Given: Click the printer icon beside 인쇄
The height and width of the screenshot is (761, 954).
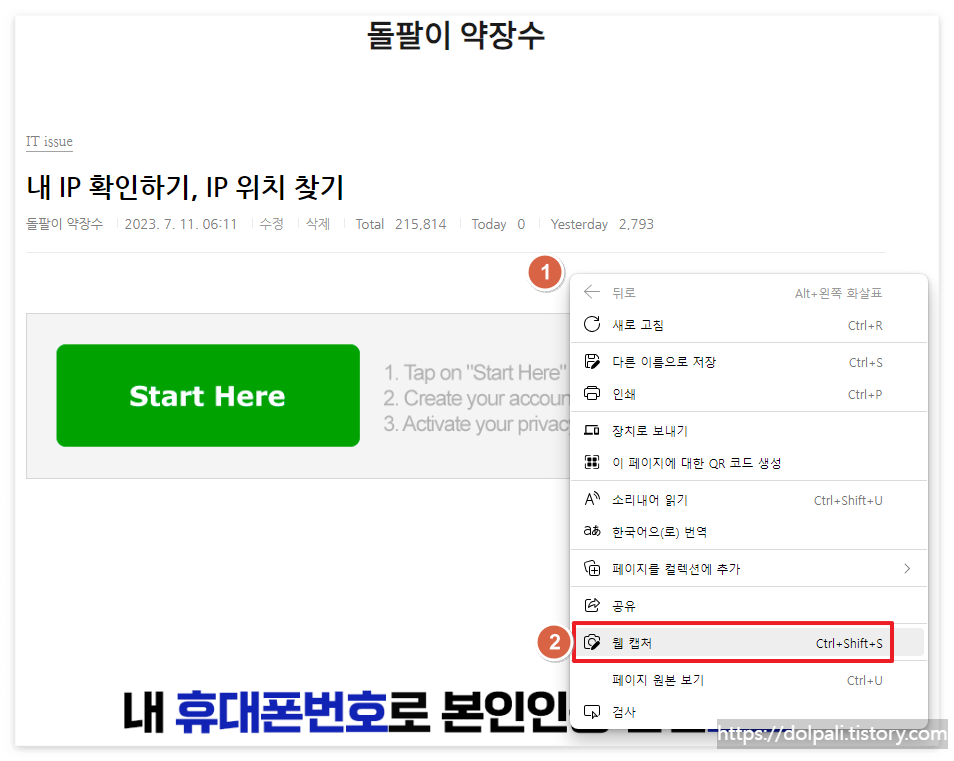Looking at the screenshot, I should [591, 393].
